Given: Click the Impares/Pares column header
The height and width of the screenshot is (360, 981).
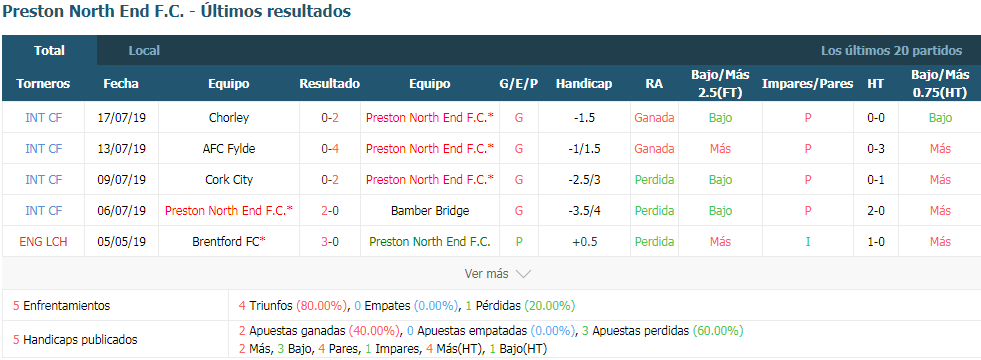Looking at the screenshot, I should pyautogui.click(x=807, y=84).
